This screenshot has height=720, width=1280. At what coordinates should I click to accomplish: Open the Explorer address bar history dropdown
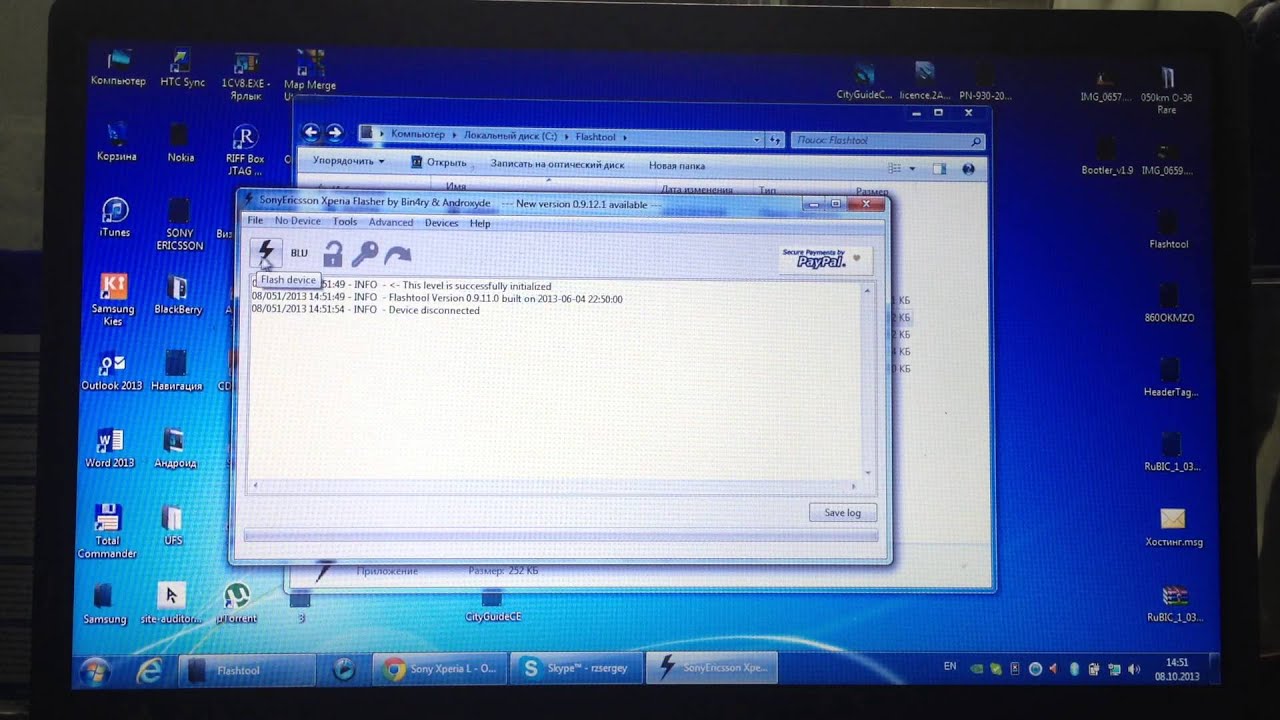[x=757, y=139]
